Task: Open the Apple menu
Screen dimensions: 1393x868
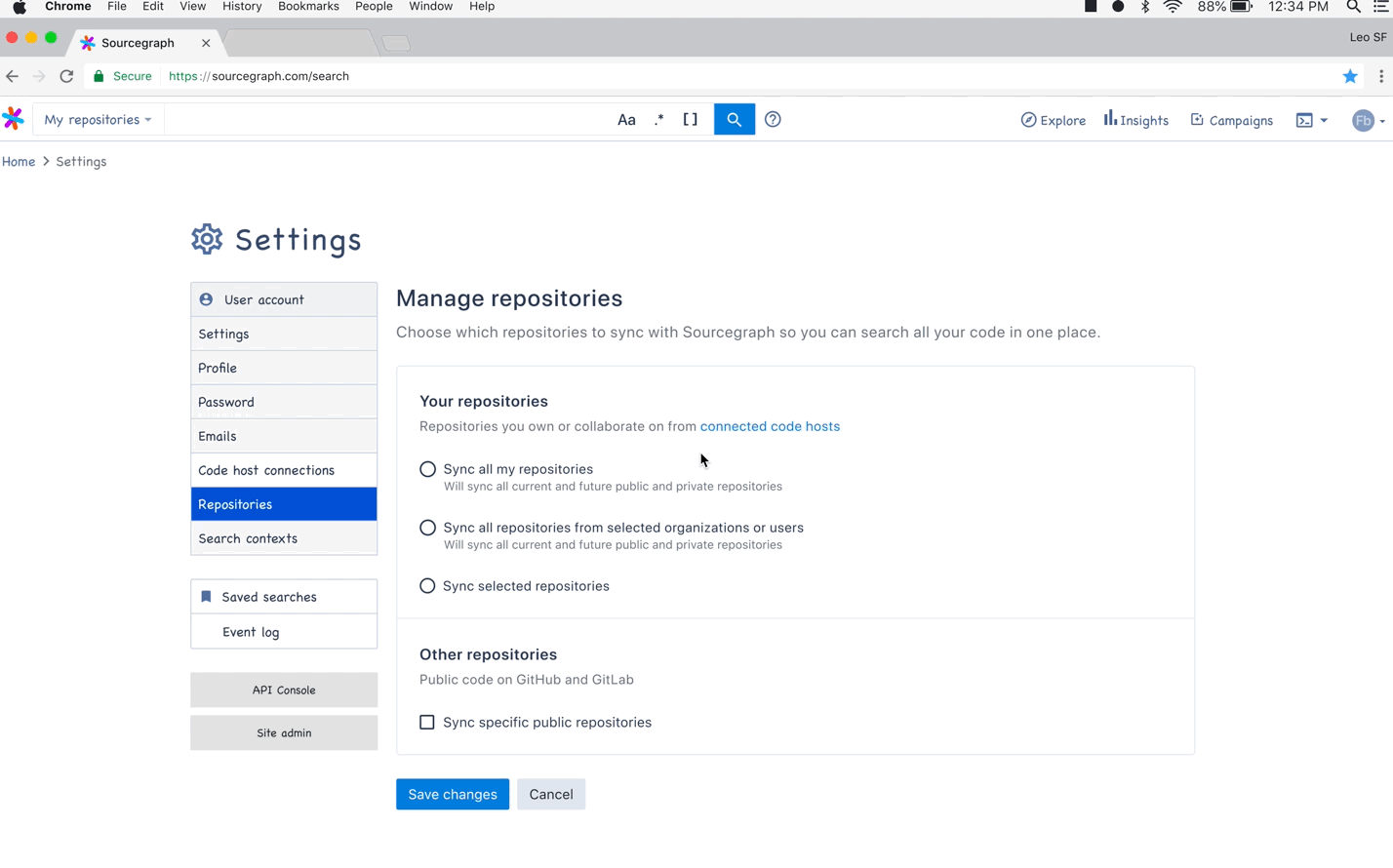Action: 20,7
